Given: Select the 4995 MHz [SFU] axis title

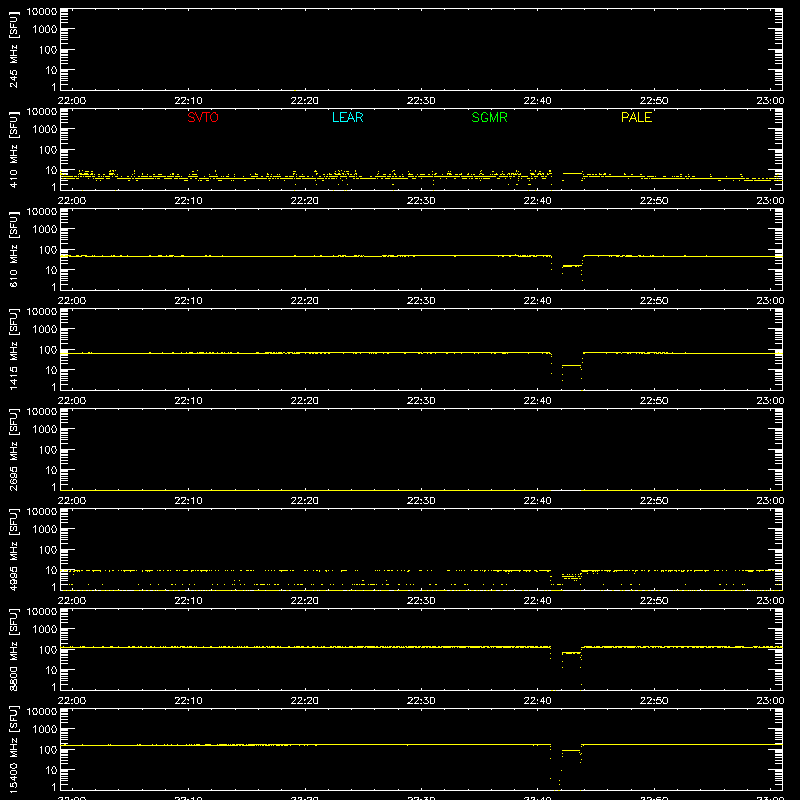Looking at the screenshot, I should tap(14, 549).
